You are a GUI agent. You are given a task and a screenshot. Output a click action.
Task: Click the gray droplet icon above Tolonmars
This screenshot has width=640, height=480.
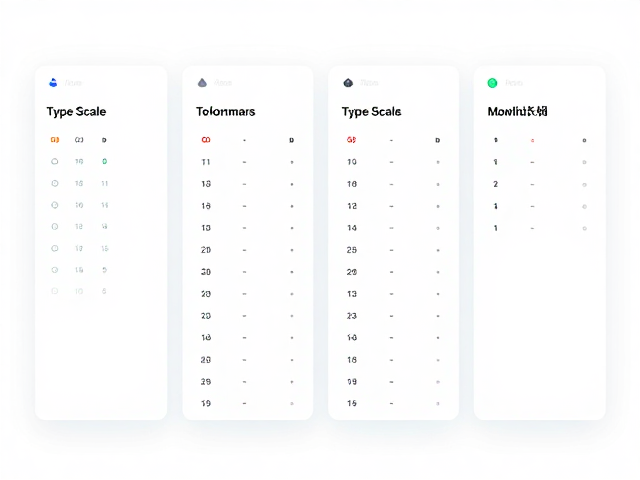tap(202, 83)
